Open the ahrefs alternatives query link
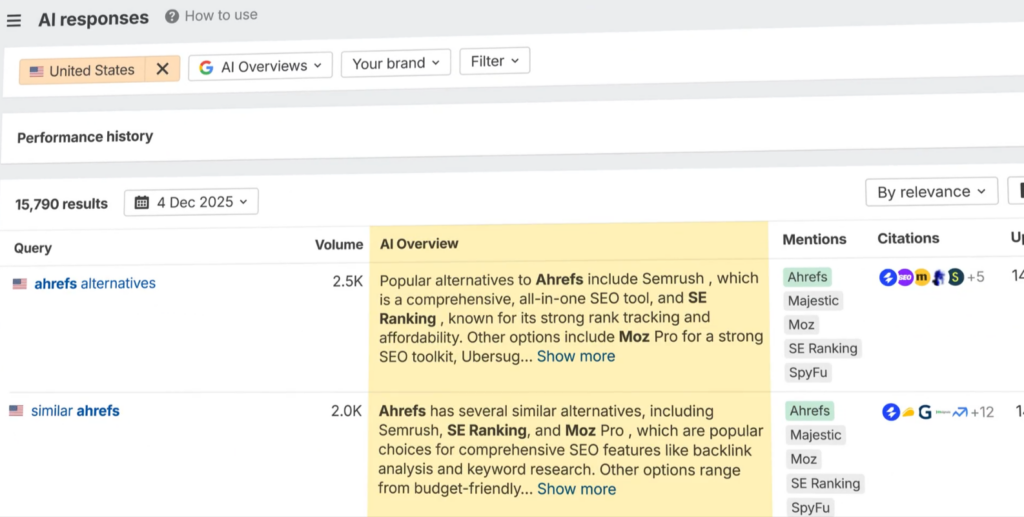This screenshot has height=517, width=1024. [x=95, y=283]
